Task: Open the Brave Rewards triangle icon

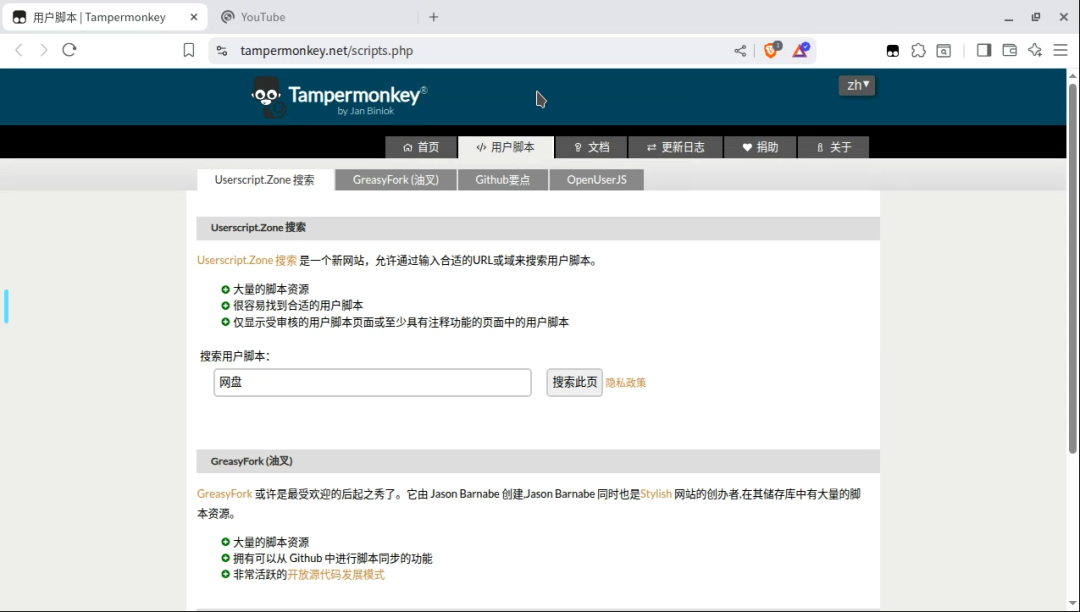Action: 800,50
